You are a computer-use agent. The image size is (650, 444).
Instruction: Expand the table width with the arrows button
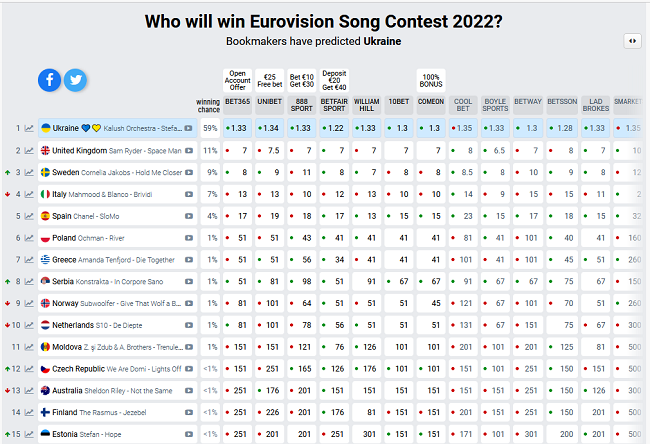(x=631, y=41)
